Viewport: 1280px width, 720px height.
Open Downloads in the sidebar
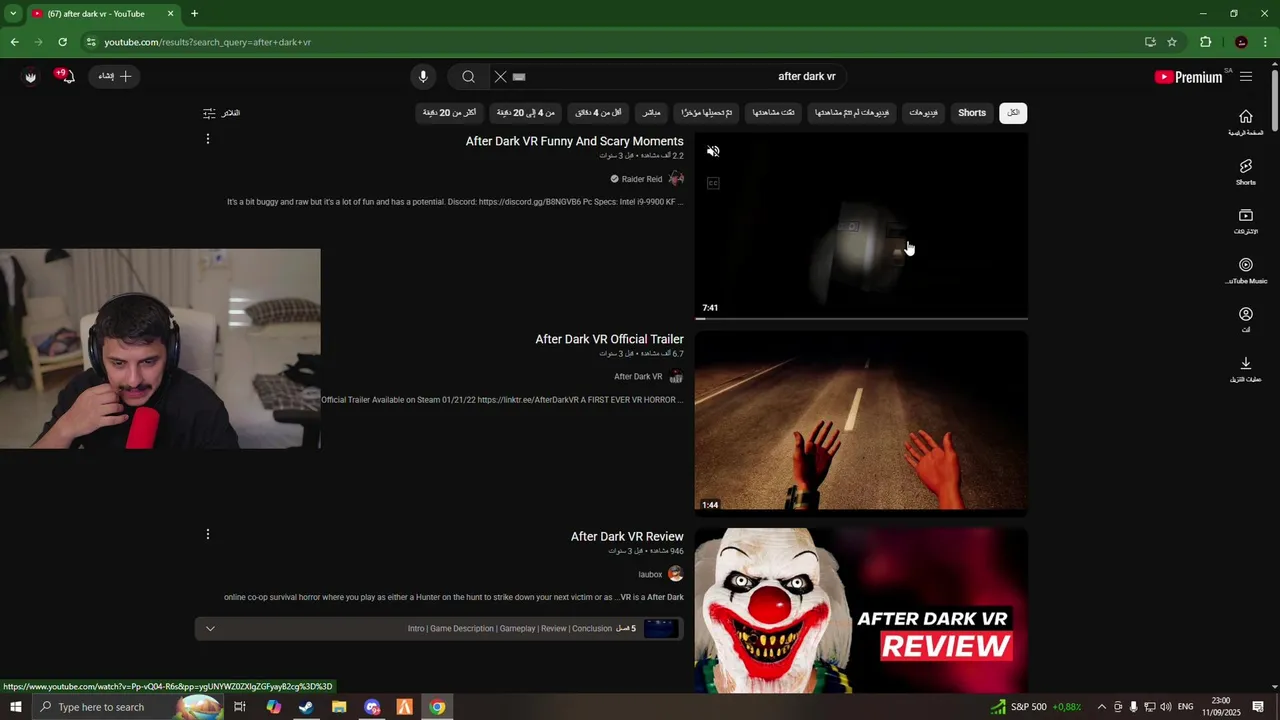point(1245,369)
